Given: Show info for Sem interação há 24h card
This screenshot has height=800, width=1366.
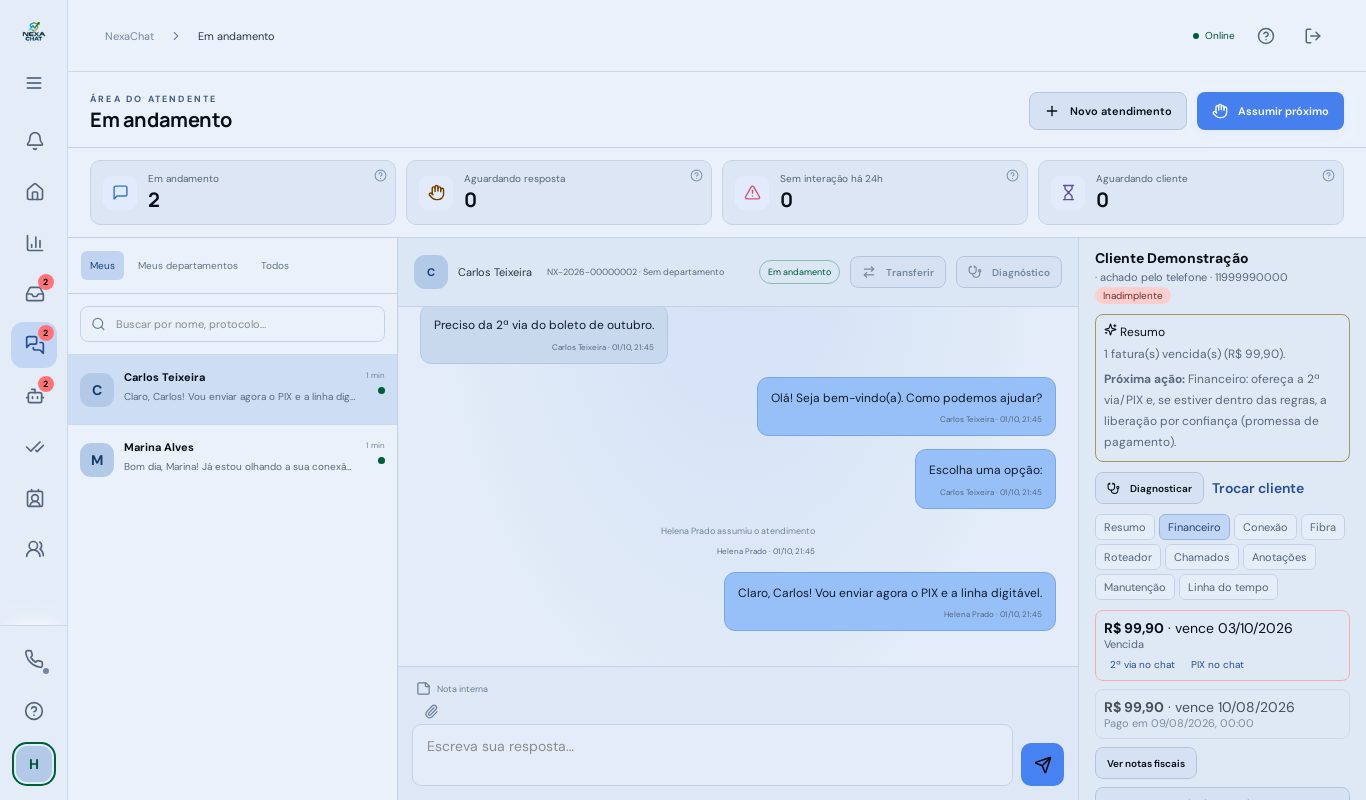Looking at the screenshot, I should (1012, 175).
